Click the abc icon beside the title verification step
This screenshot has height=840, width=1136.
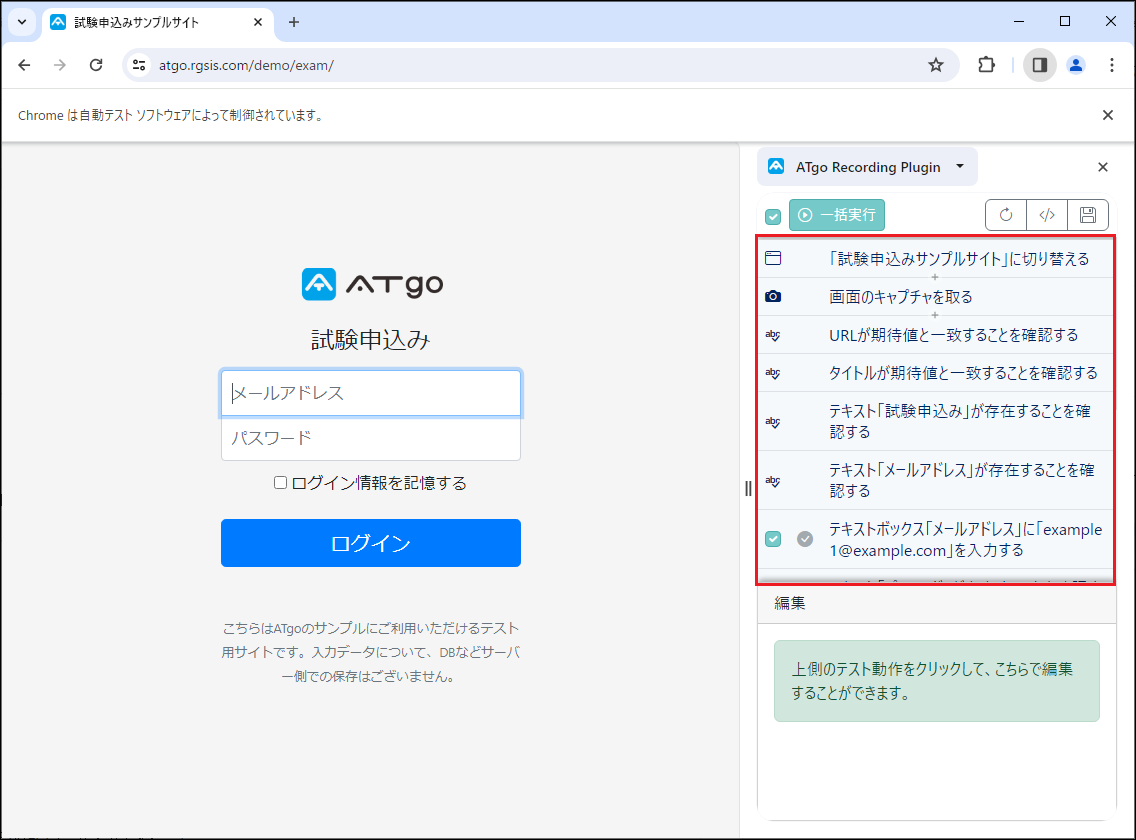coord(772,373)
